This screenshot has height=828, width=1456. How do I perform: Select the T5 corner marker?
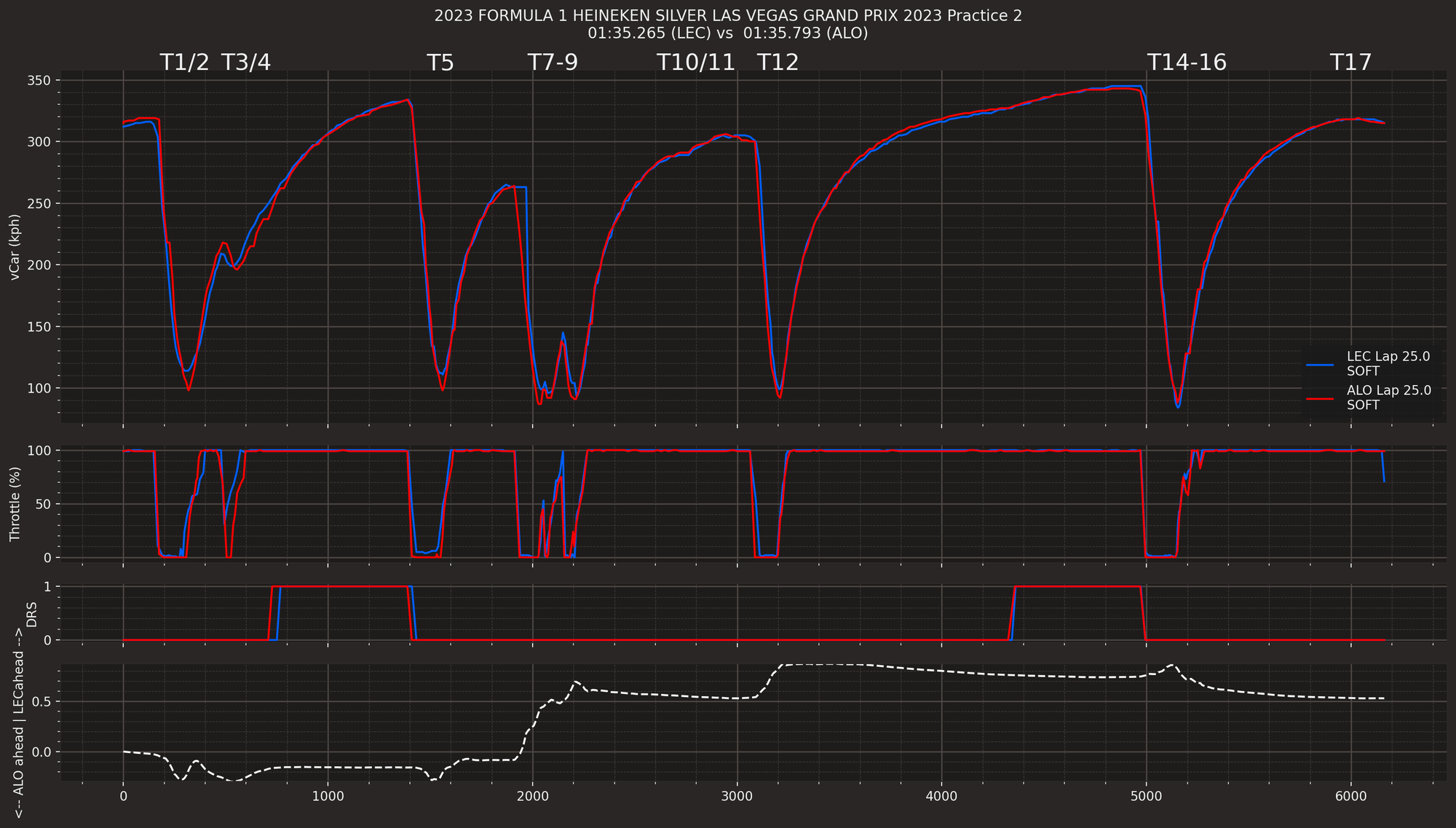pos(440,63)
